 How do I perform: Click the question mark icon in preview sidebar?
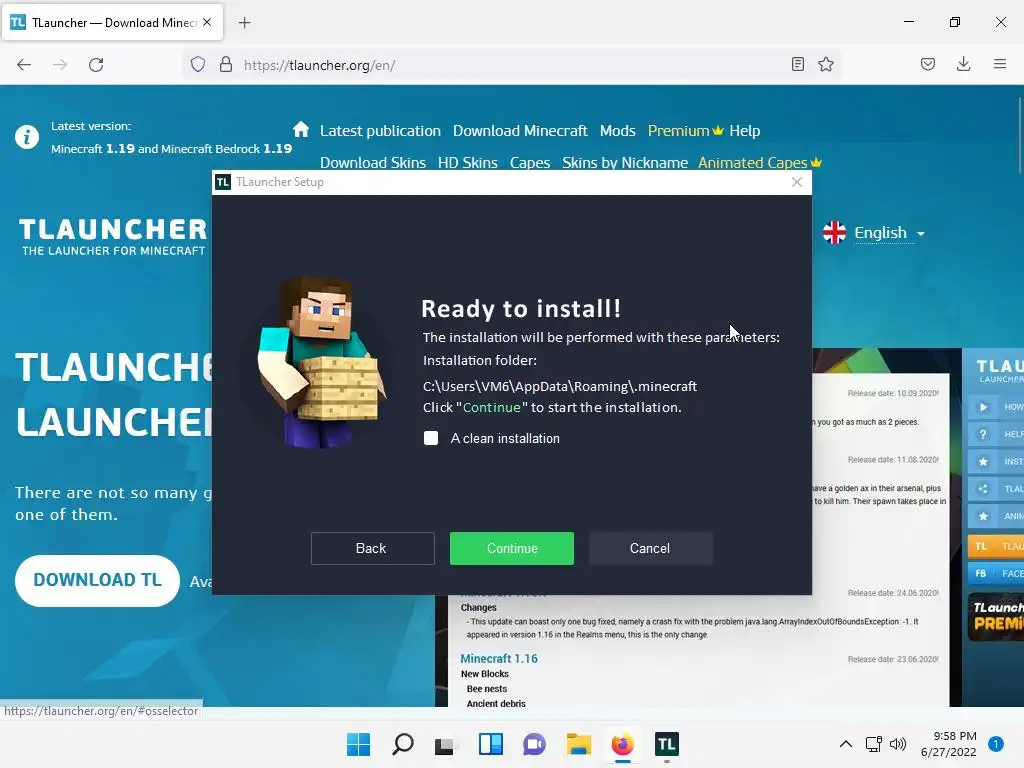[983, 434]
